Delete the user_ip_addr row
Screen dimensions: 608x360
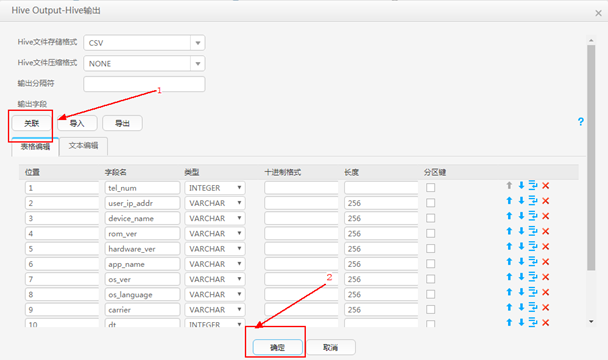(x=546, y=201)
